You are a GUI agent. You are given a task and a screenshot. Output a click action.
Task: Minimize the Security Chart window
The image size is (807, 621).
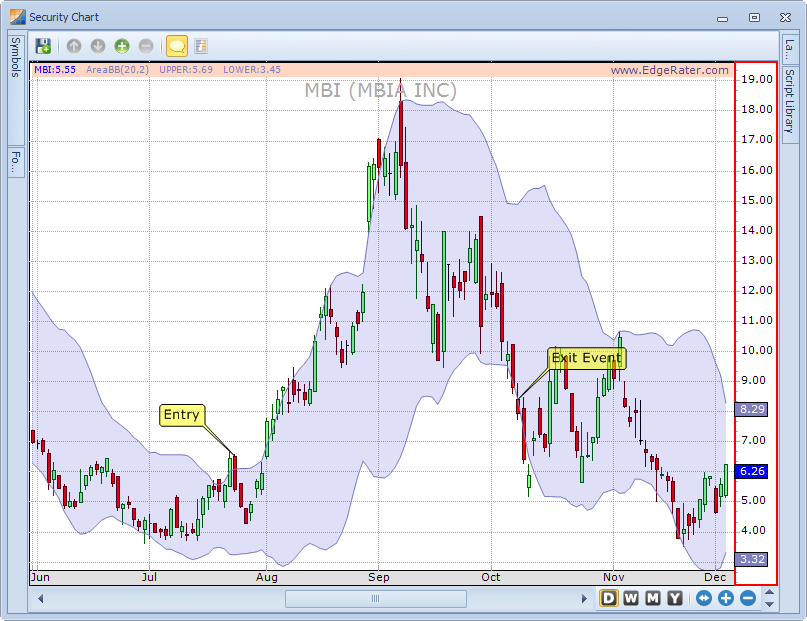(x=723, y=18)
